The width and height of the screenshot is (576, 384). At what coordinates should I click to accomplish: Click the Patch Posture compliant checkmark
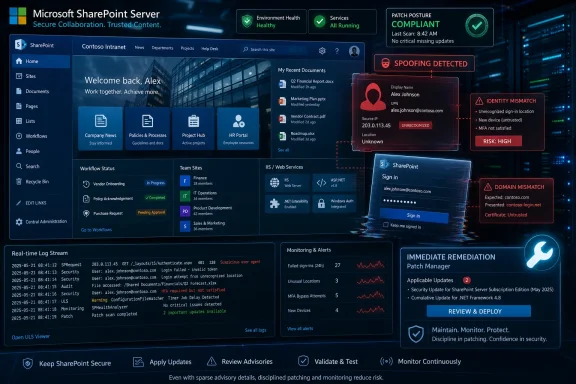click(477, 26)
